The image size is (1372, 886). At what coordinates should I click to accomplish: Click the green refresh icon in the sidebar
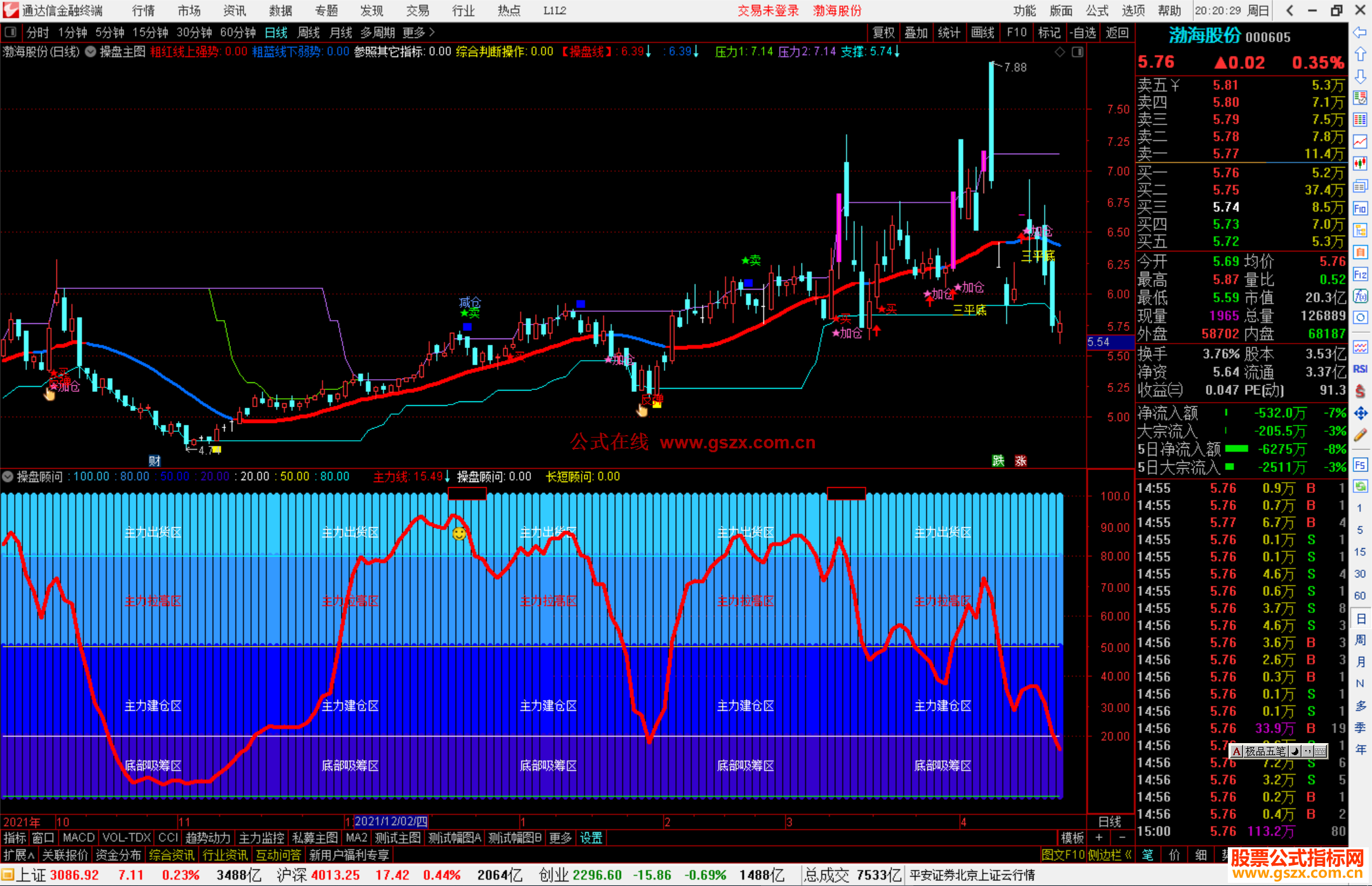tap(1360, 487)
